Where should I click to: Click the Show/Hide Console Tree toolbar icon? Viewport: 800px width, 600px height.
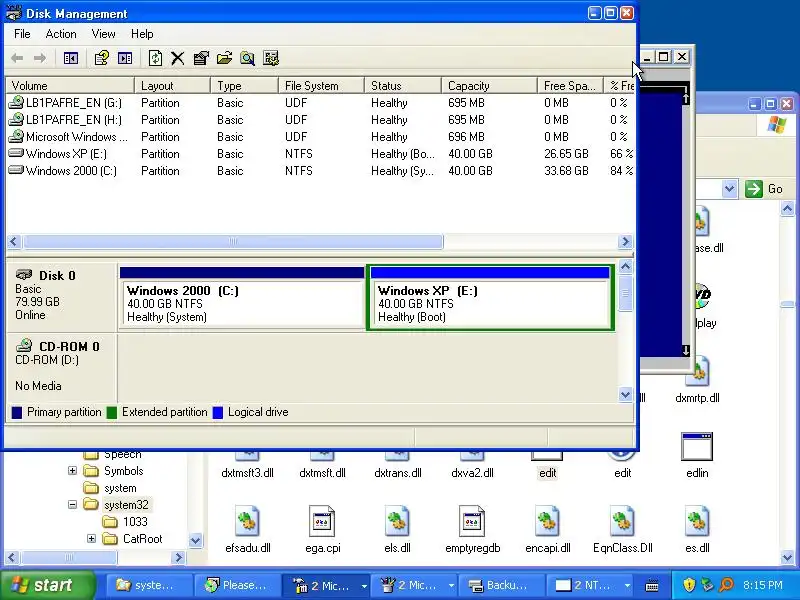(x=70, y=58)
